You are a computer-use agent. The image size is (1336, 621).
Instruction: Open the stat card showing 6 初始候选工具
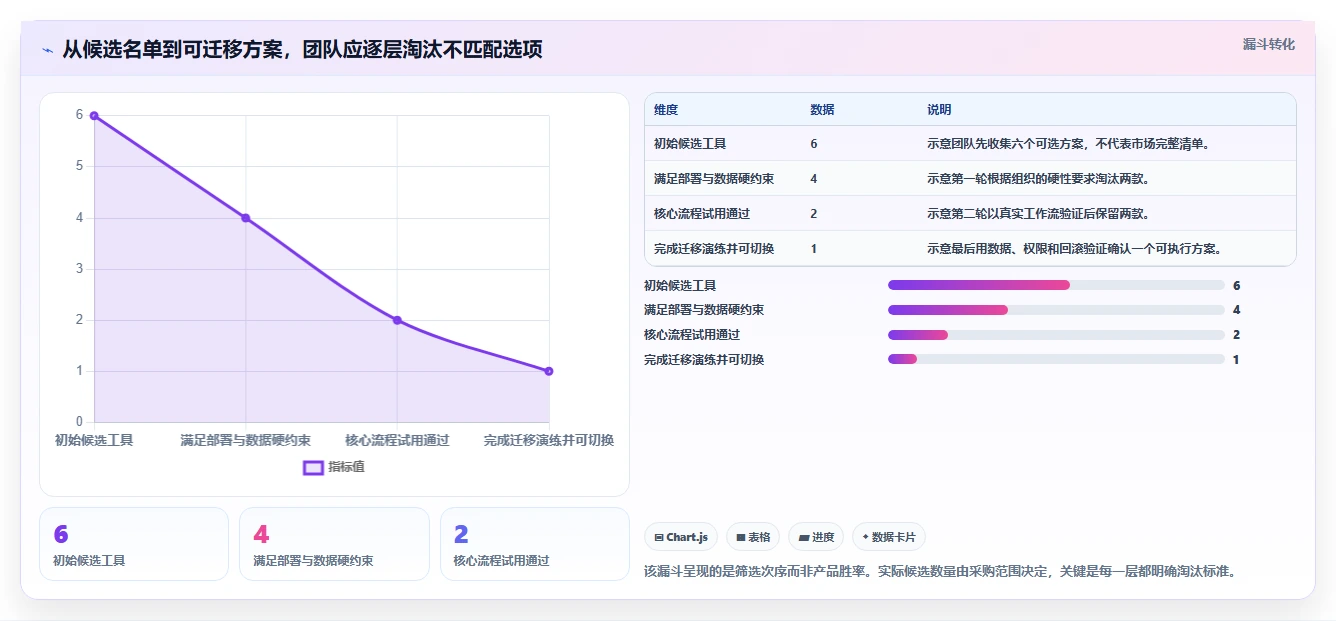(134, 544)
